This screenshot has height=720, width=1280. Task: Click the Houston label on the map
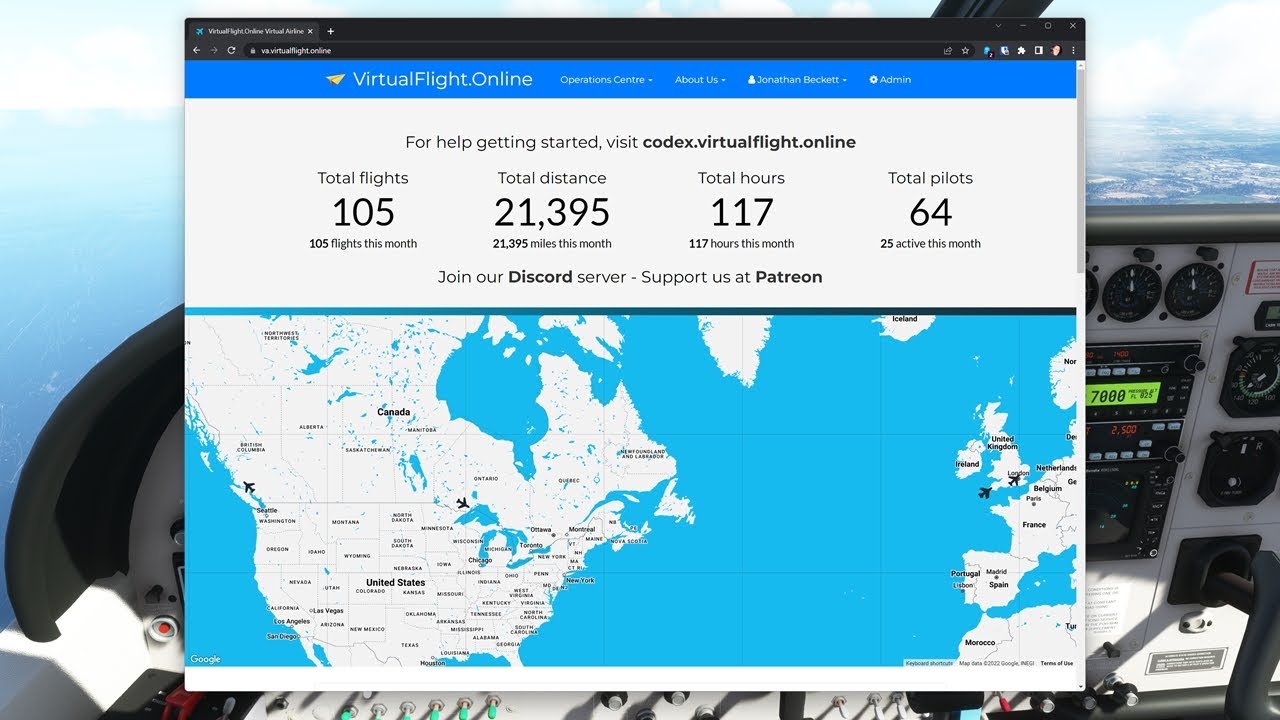(x=433, y=663)
